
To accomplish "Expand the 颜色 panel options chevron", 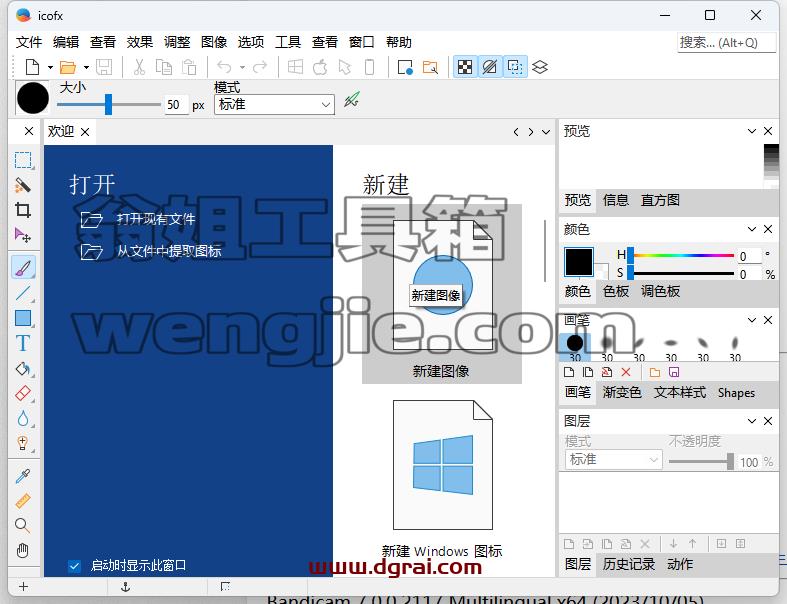I will click(751, 229).
